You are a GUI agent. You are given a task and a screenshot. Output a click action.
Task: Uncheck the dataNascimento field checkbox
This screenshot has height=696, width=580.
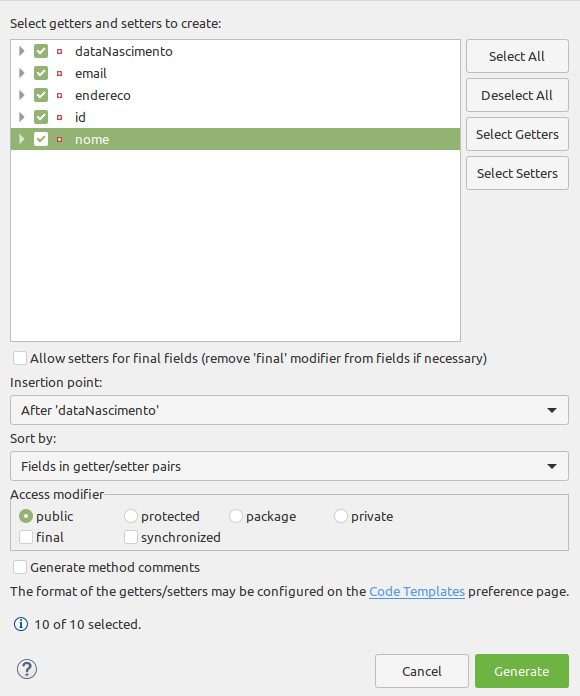[x=41, y=51]
